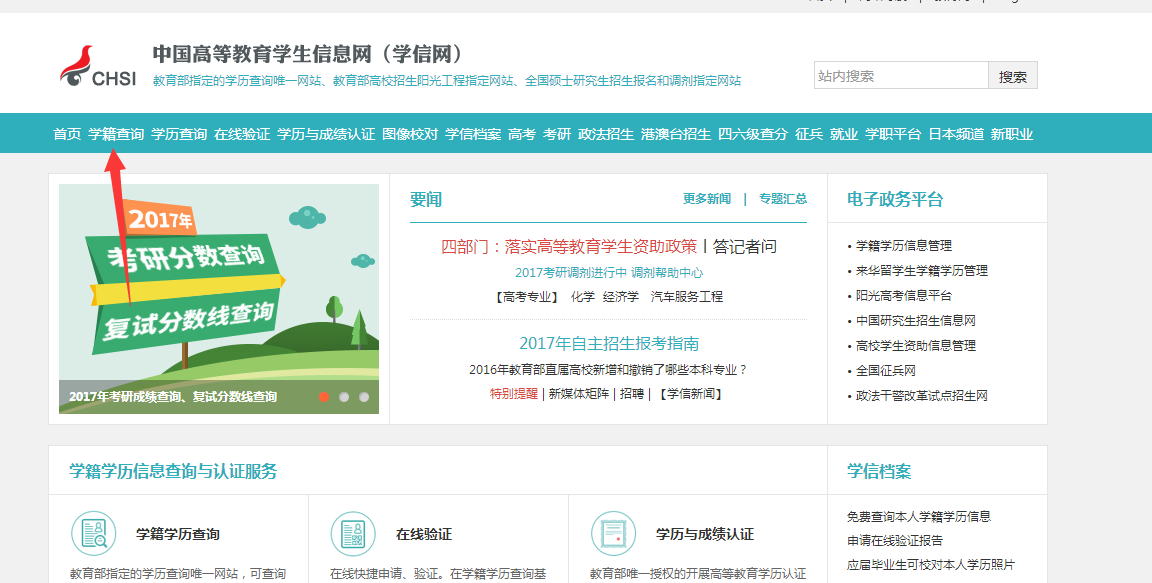Open 申请在线验证报告 link

point(895,540)
